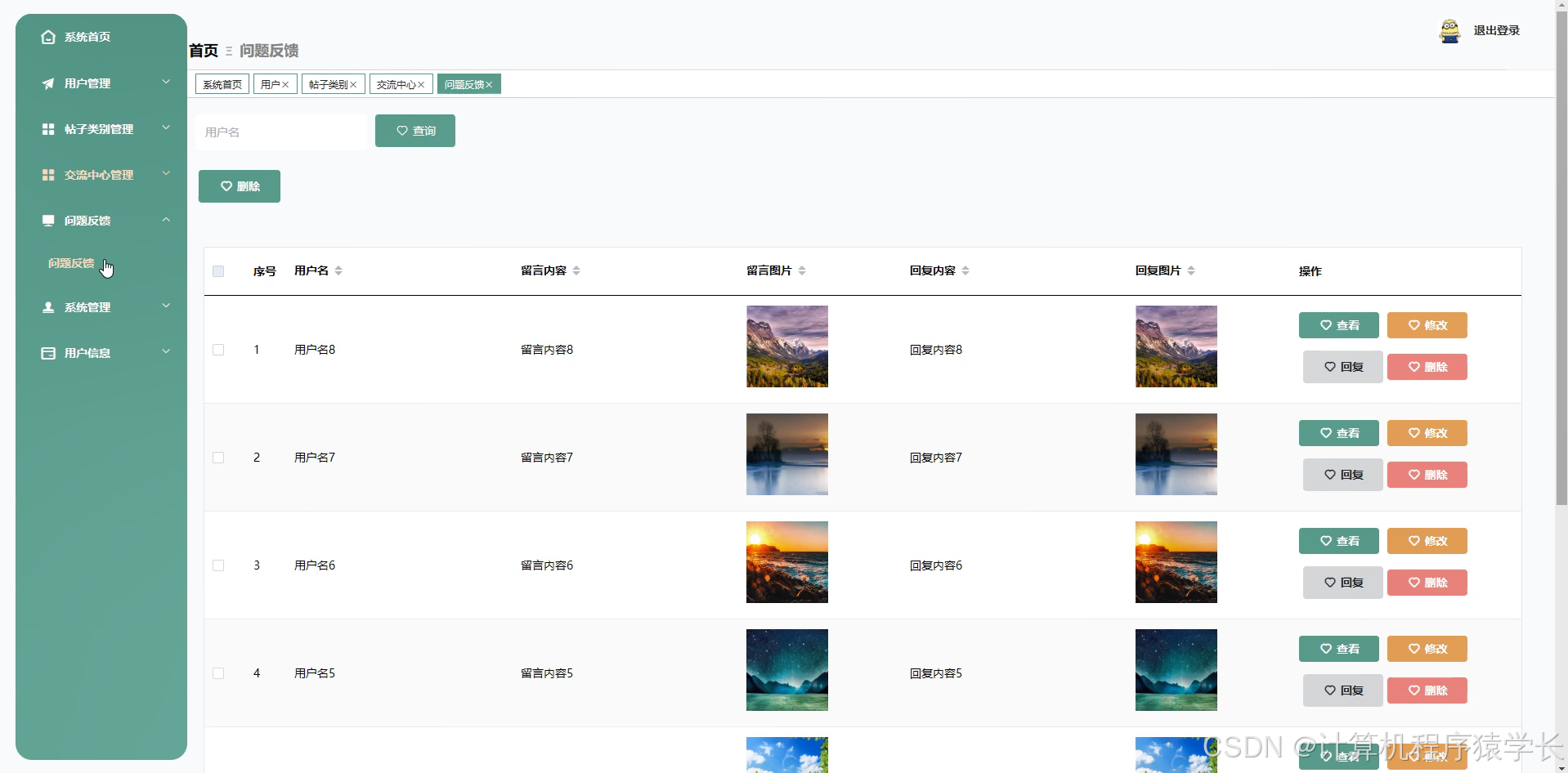The image size is (1568, 773).
Task: Open 回复图片 sunset thumbnail for 用户名6
Action: [x=1176, y=562]
